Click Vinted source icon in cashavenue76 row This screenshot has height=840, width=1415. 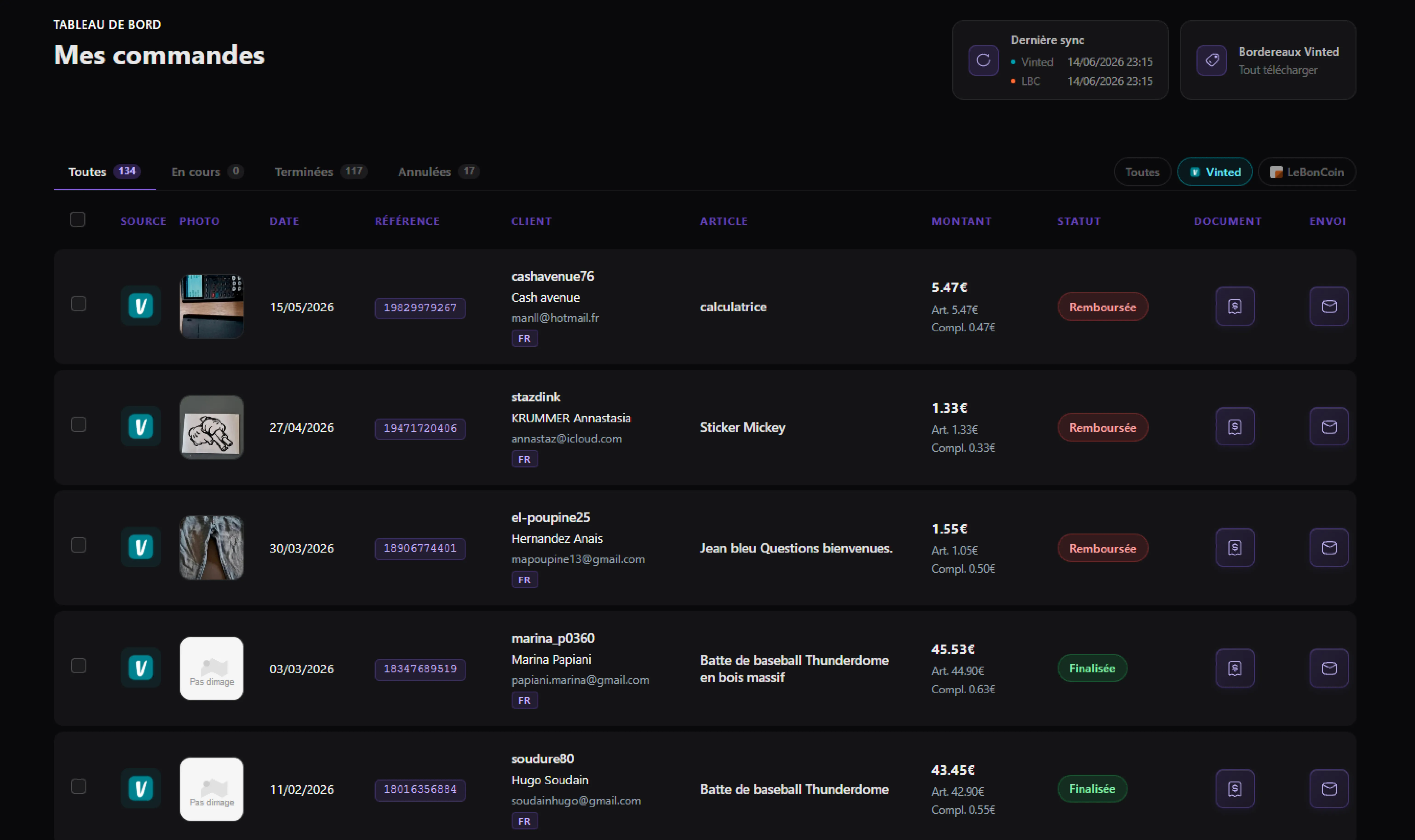coord(140,306)
